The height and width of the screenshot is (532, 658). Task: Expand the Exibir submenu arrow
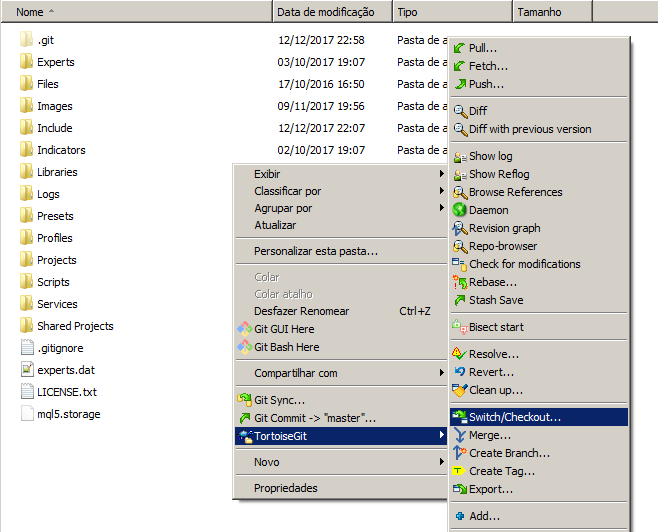coord(441,174)
